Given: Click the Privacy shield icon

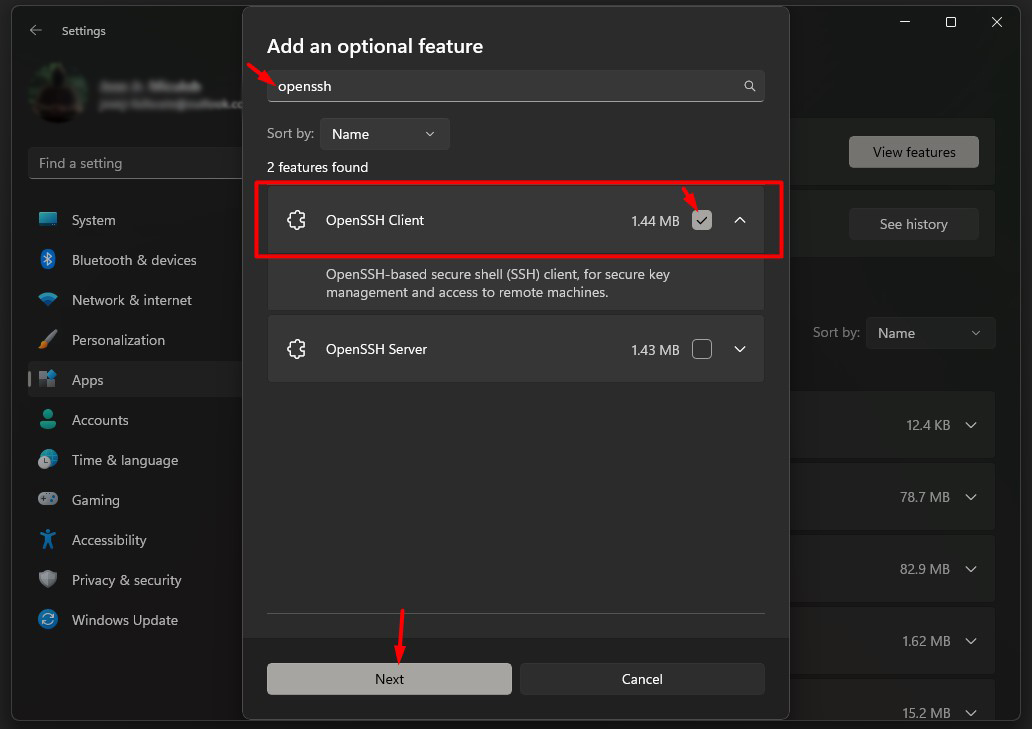Looking at the screenshot, I should tap(47, 579).
